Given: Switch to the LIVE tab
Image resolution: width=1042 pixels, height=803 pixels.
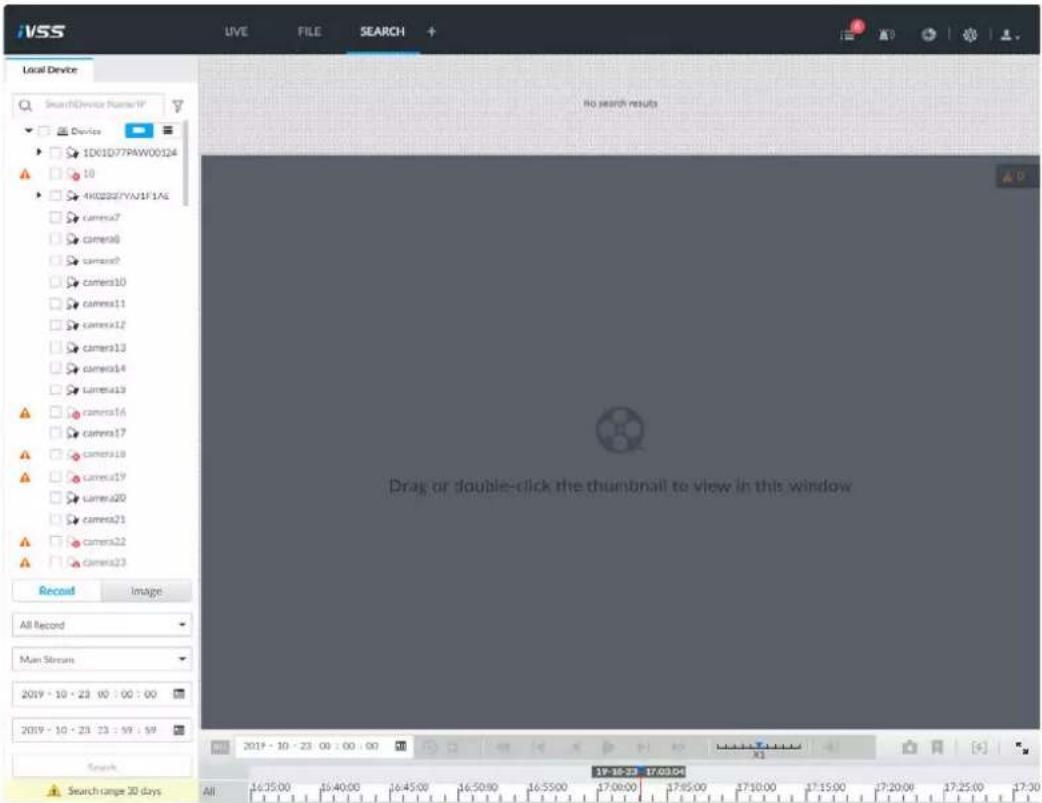Looking at the screenshot, I should [236, 31].
